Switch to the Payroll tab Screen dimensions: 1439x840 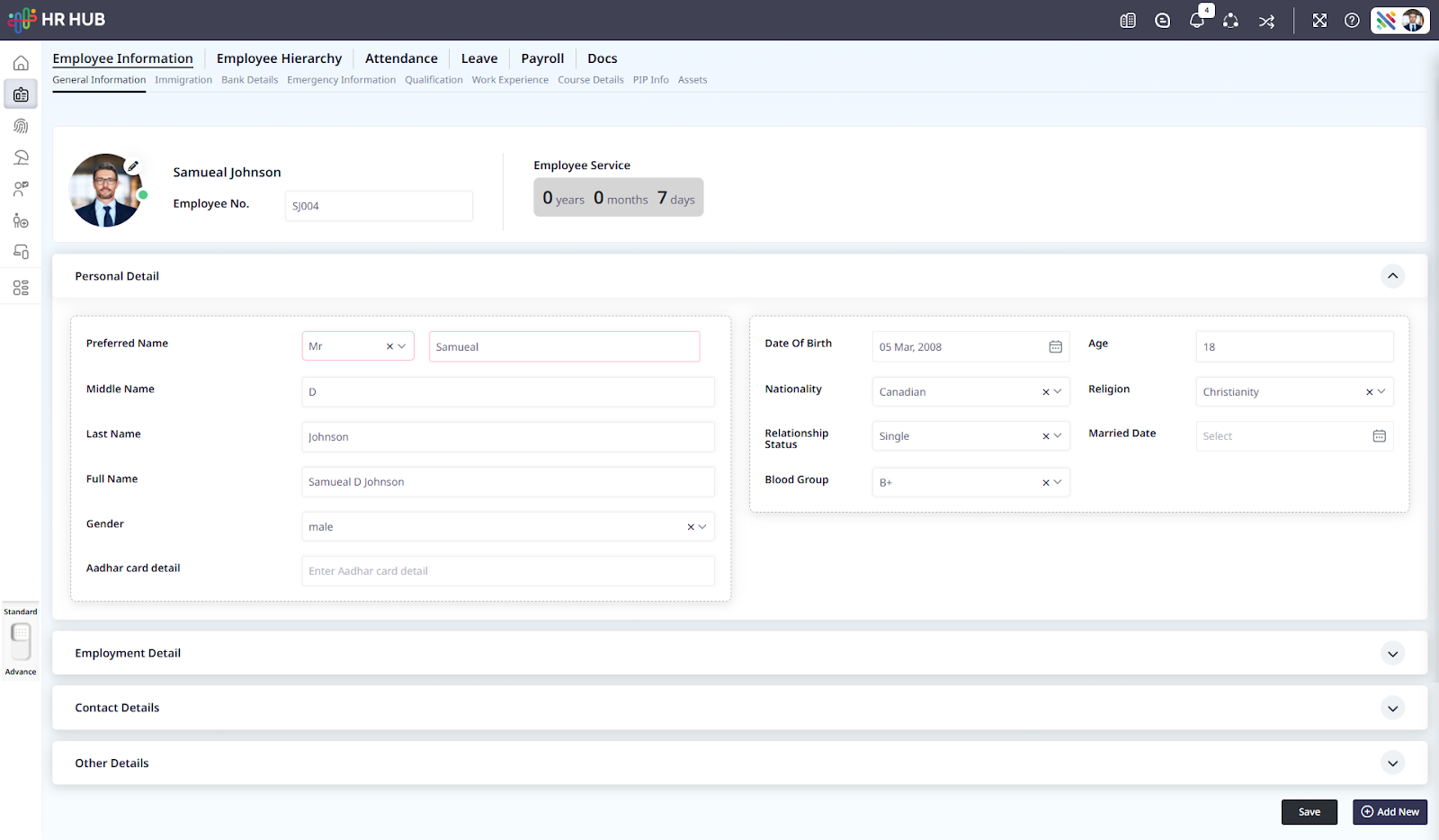[x=542, y=58]
